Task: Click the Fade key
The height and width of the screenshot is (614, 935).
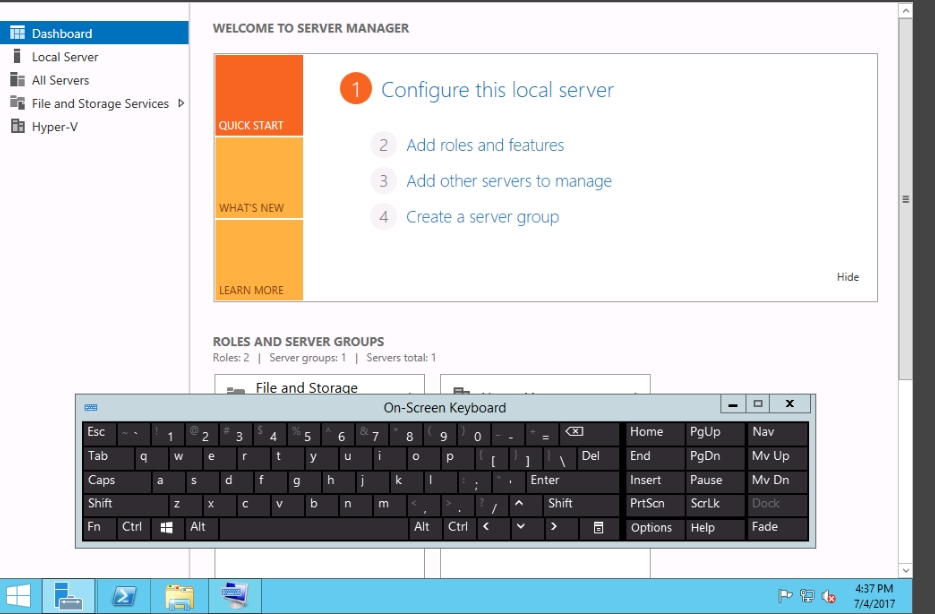Action: point(778,528)
